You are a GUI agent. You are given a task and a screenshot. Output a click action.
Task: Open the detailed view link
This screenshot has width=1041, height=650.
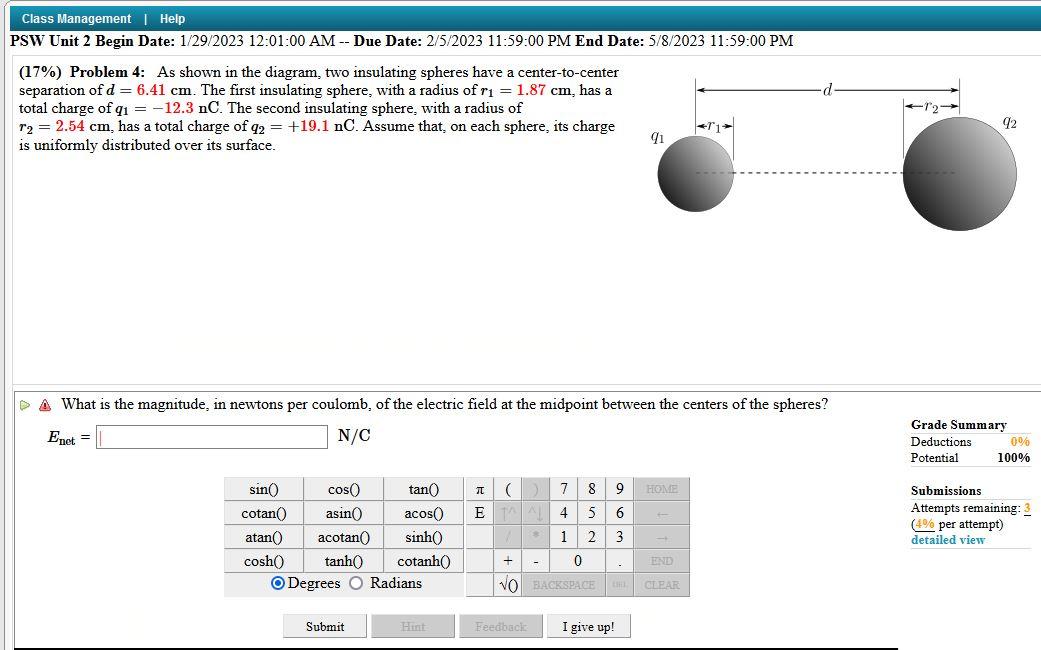(946, 539)
